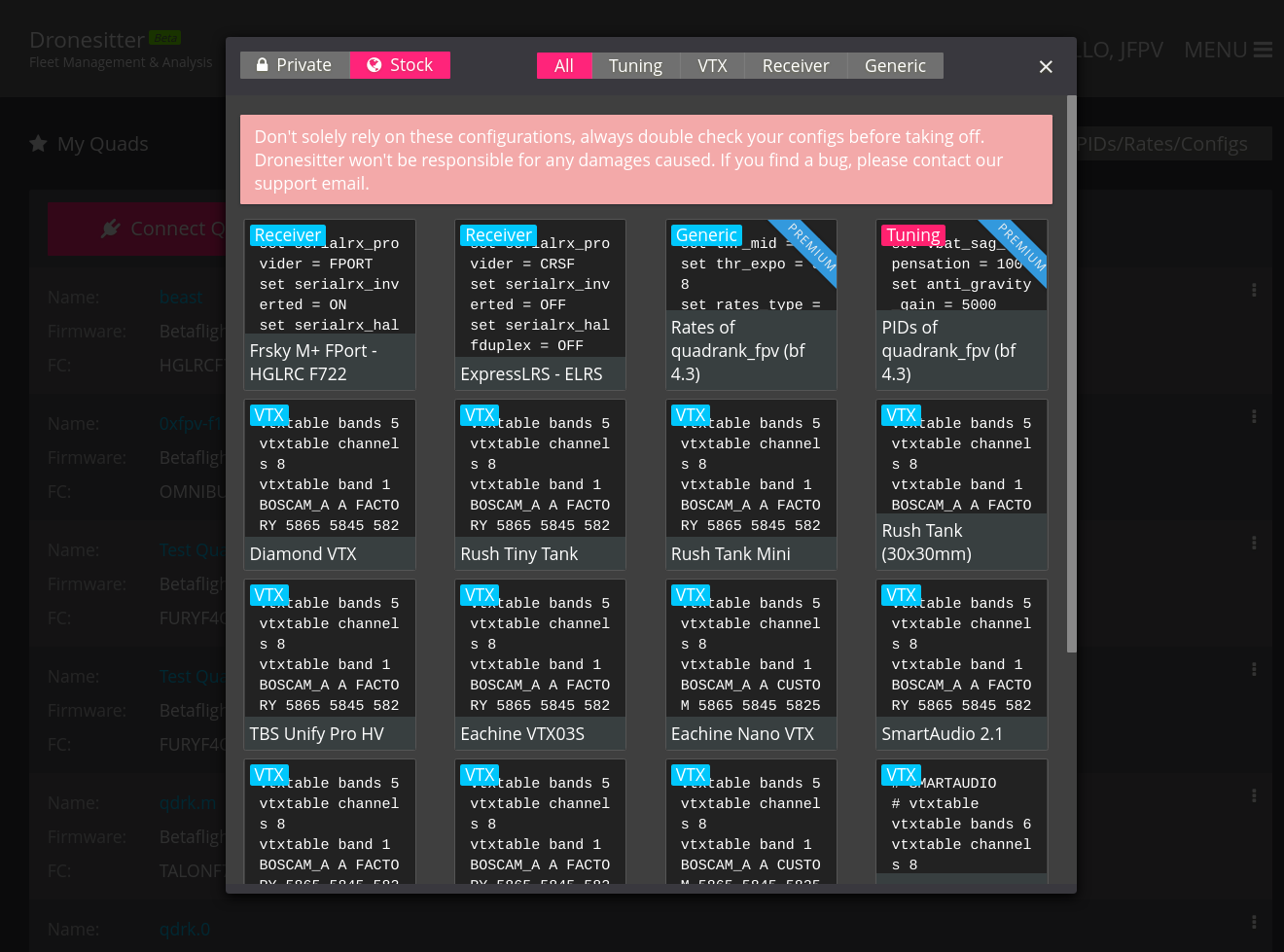
Task: Show only VTX configs
Action: click(712, 66)
